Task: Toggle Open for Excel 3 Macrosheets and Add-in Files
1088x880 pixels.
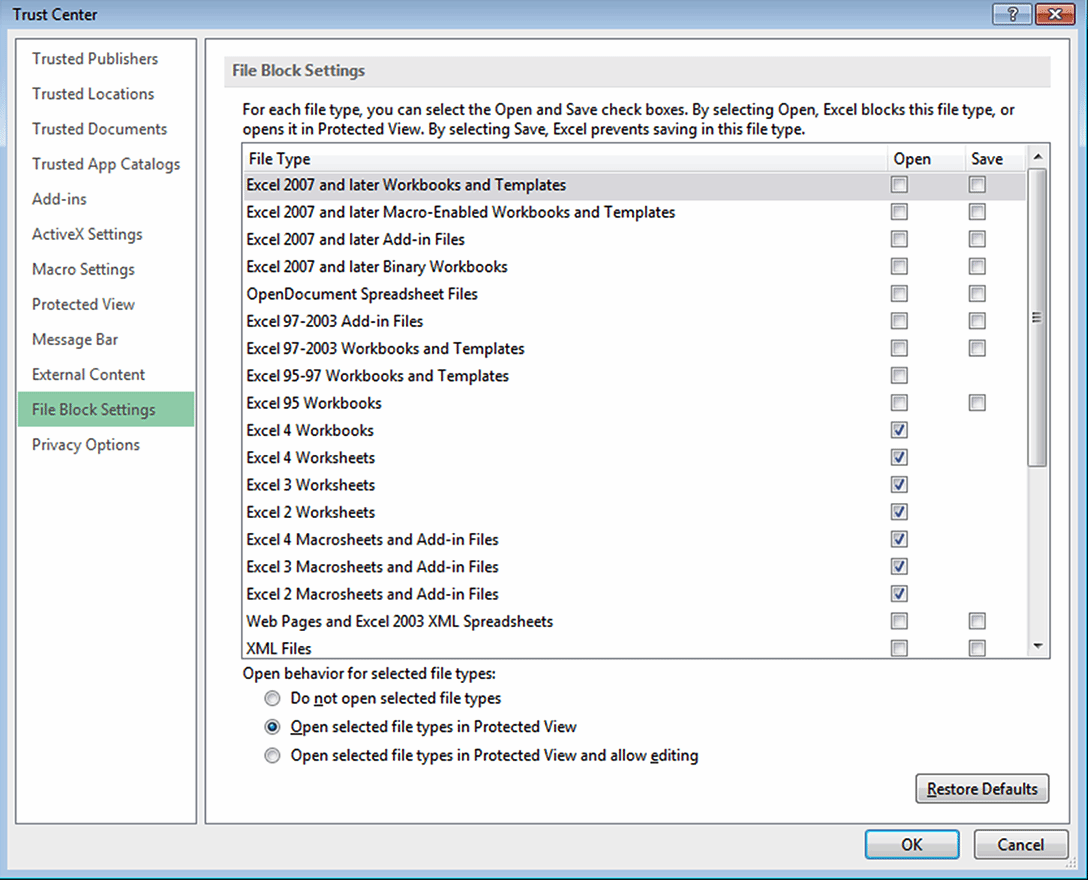Action: 898,566
